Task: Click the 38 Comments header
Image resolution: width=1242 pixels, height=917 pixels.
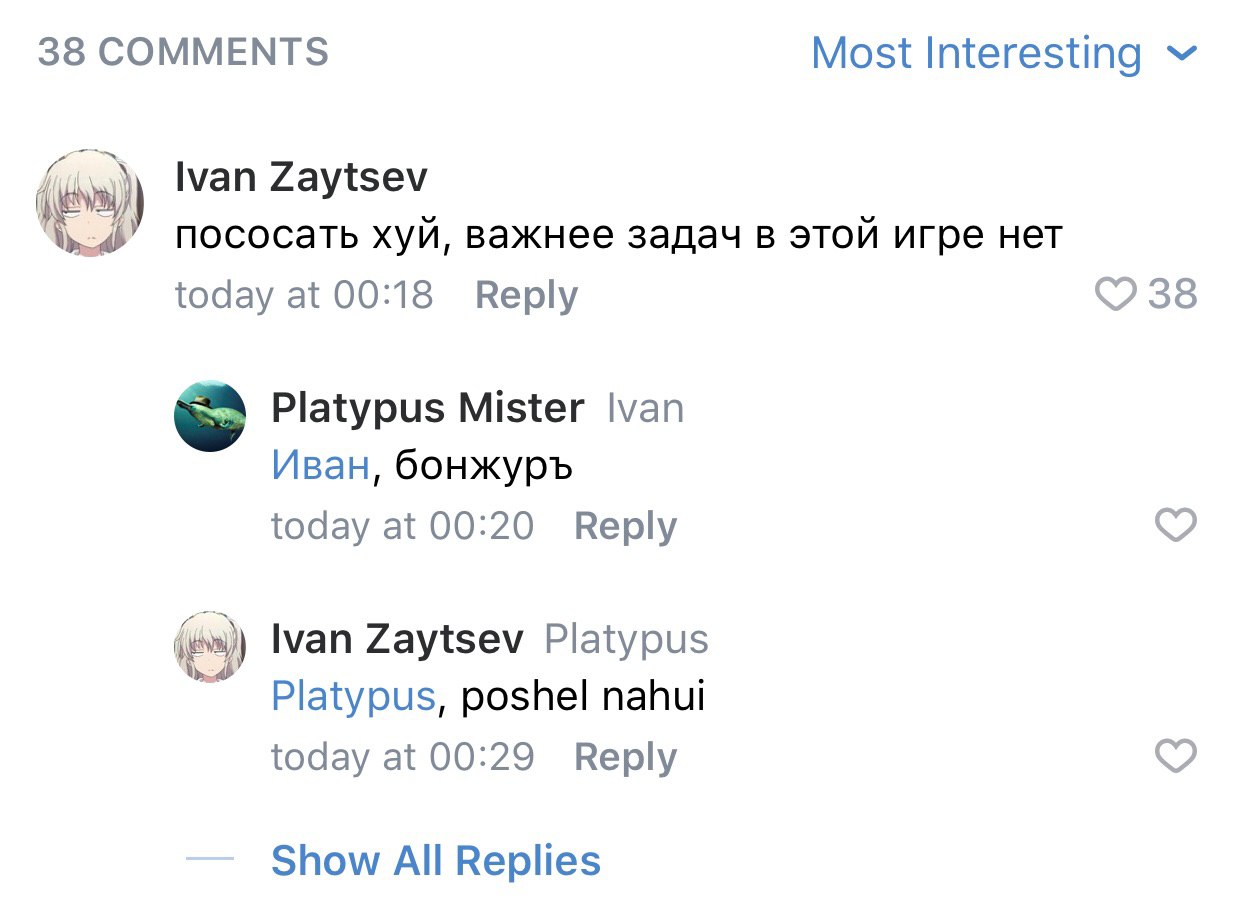Action: pyautogui.click(x=183, y=52)
